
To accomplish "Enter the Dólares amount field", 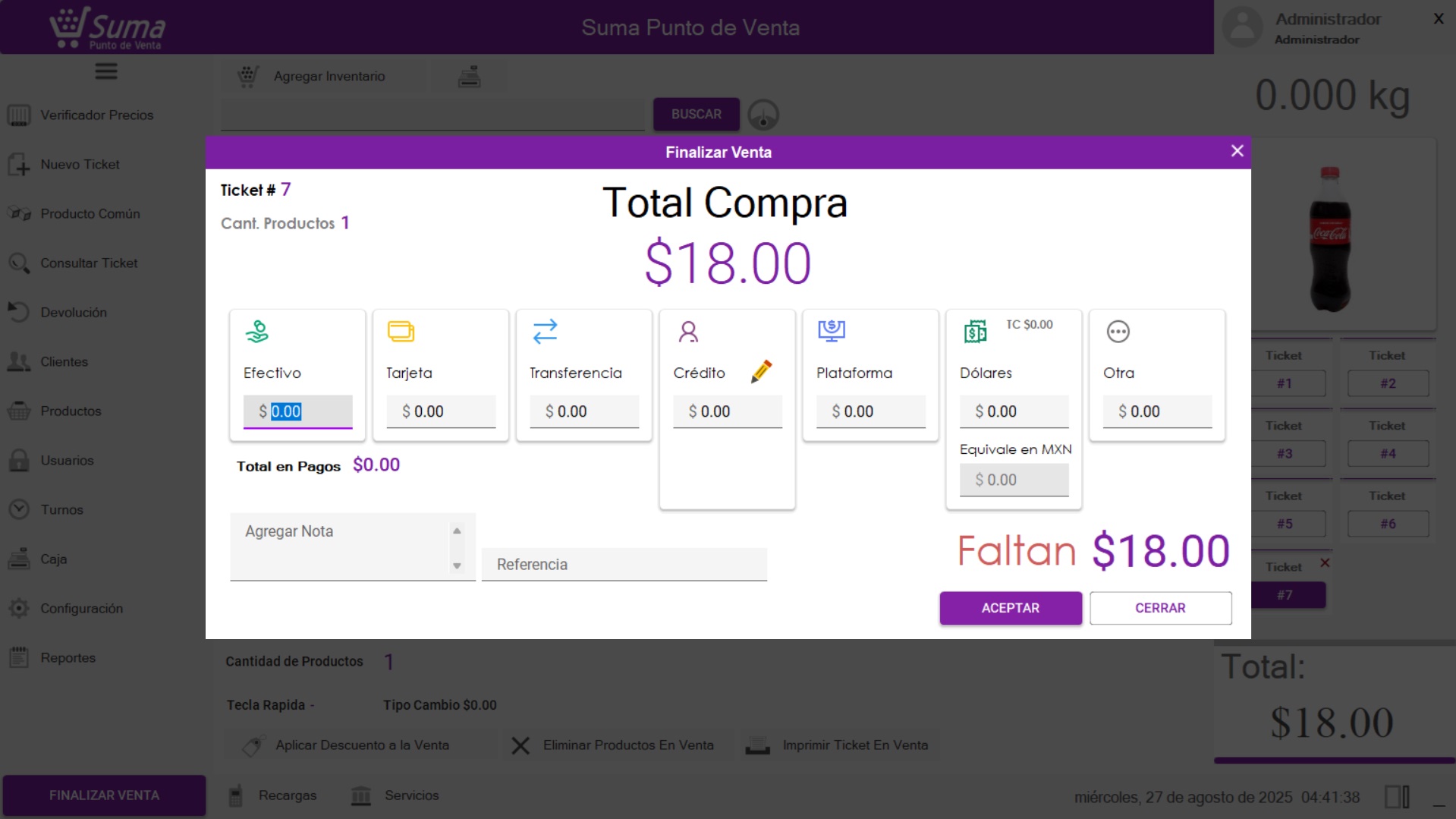I will click(1020, 411).
